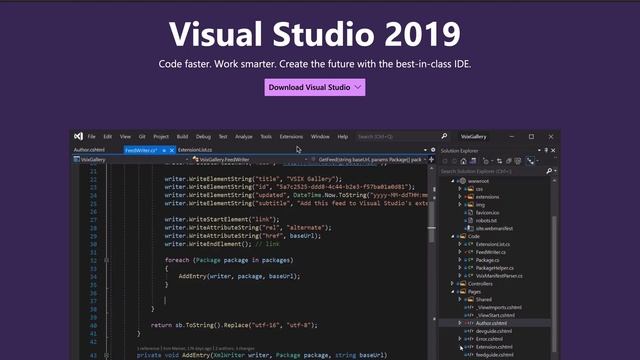
Task: Click the Collapse All icon in Solution Explorer
Action: (509, 161)
